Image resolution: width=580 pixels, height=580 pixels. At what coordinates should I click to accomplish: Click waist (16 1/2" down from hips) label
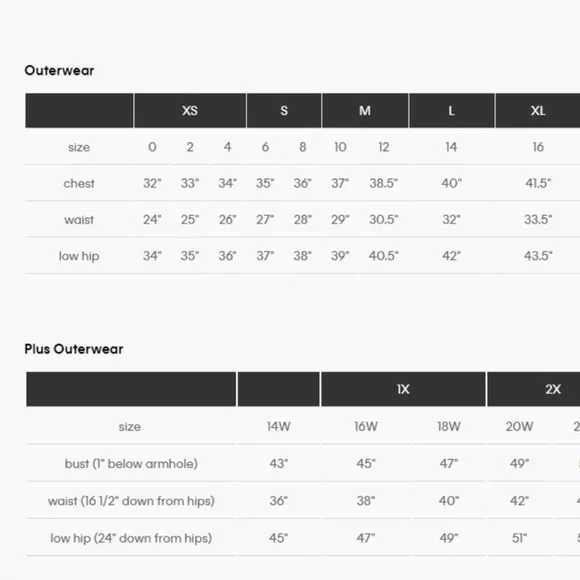(x=131, y=501)
